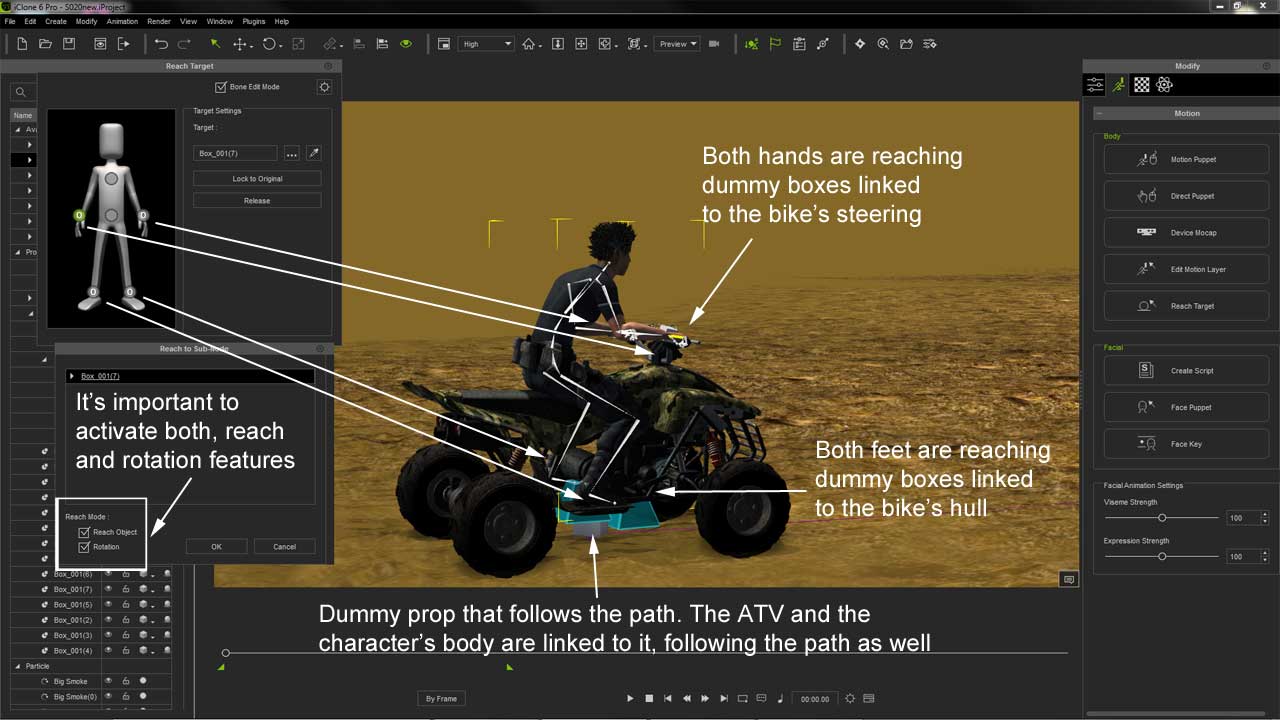The width and height of the screenshot is (1280, 720).
Task: Adjust the Viseme Strength slider handle
Action: 1162,518
